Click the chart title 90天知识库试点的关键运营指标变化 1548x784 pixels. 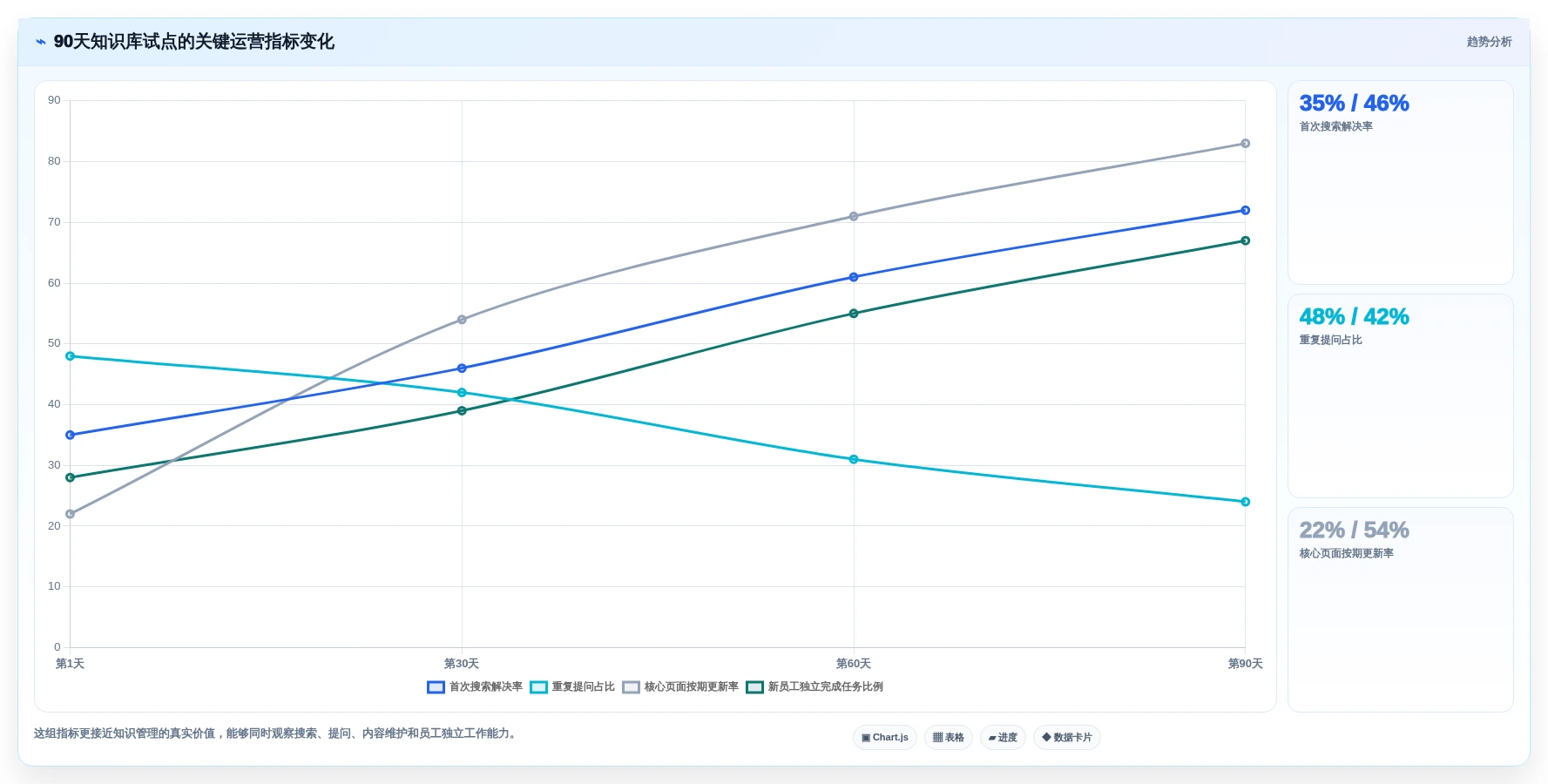[x=194, y=42]
